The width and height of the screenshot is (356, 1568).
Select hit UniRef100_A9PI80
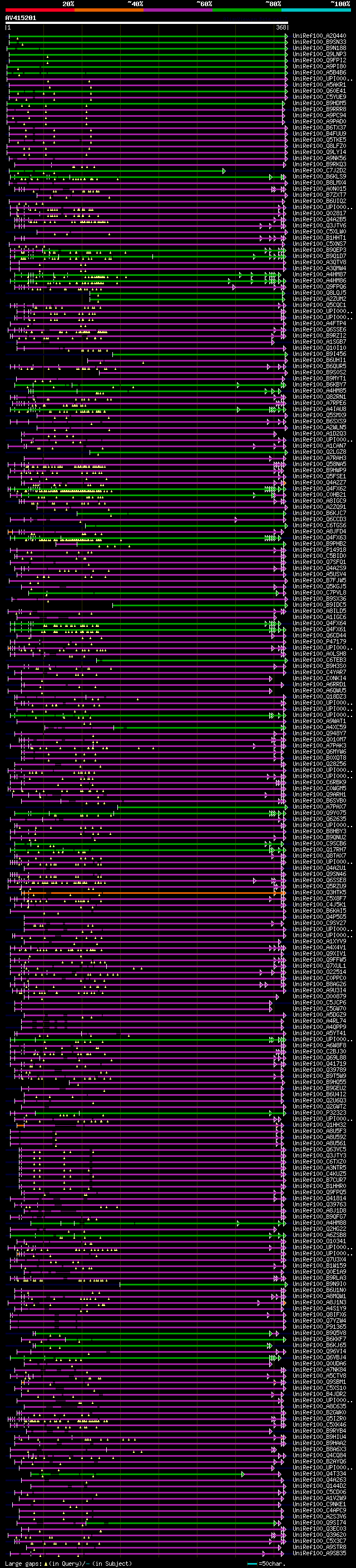319,66
